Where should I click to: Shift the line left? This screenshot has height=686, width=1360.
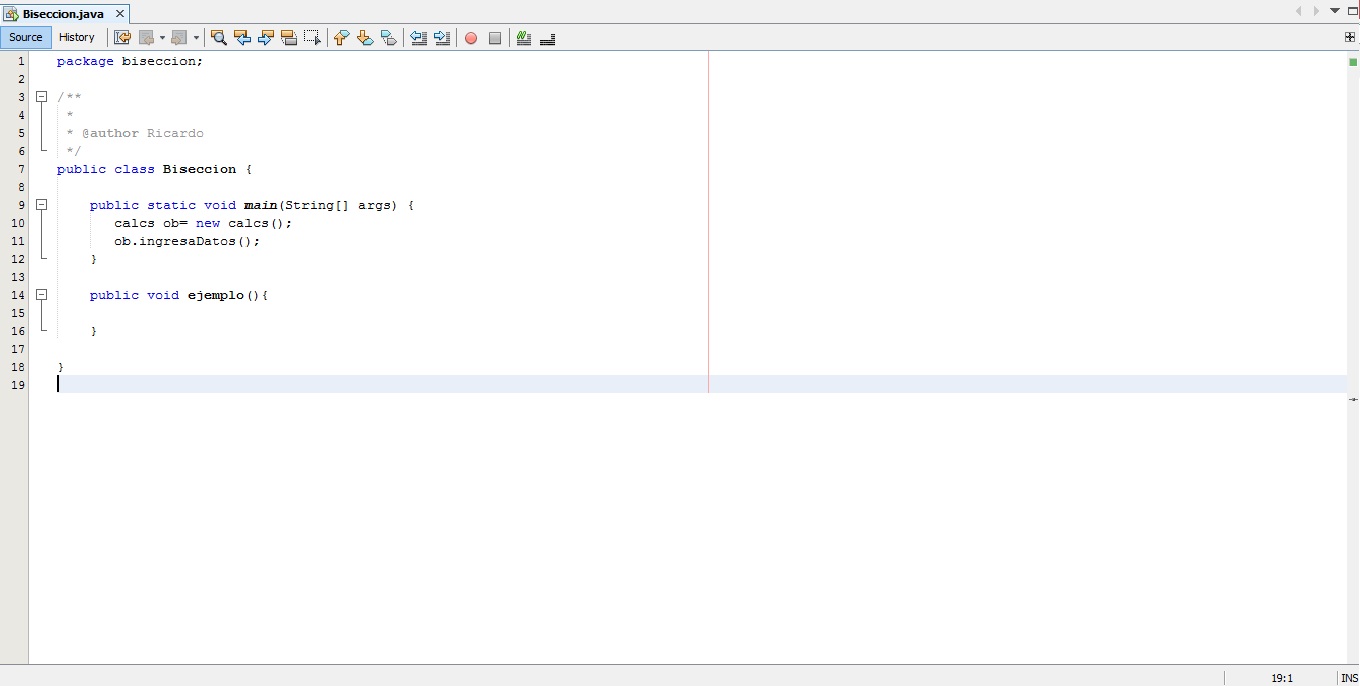click(x=419, y=38)
